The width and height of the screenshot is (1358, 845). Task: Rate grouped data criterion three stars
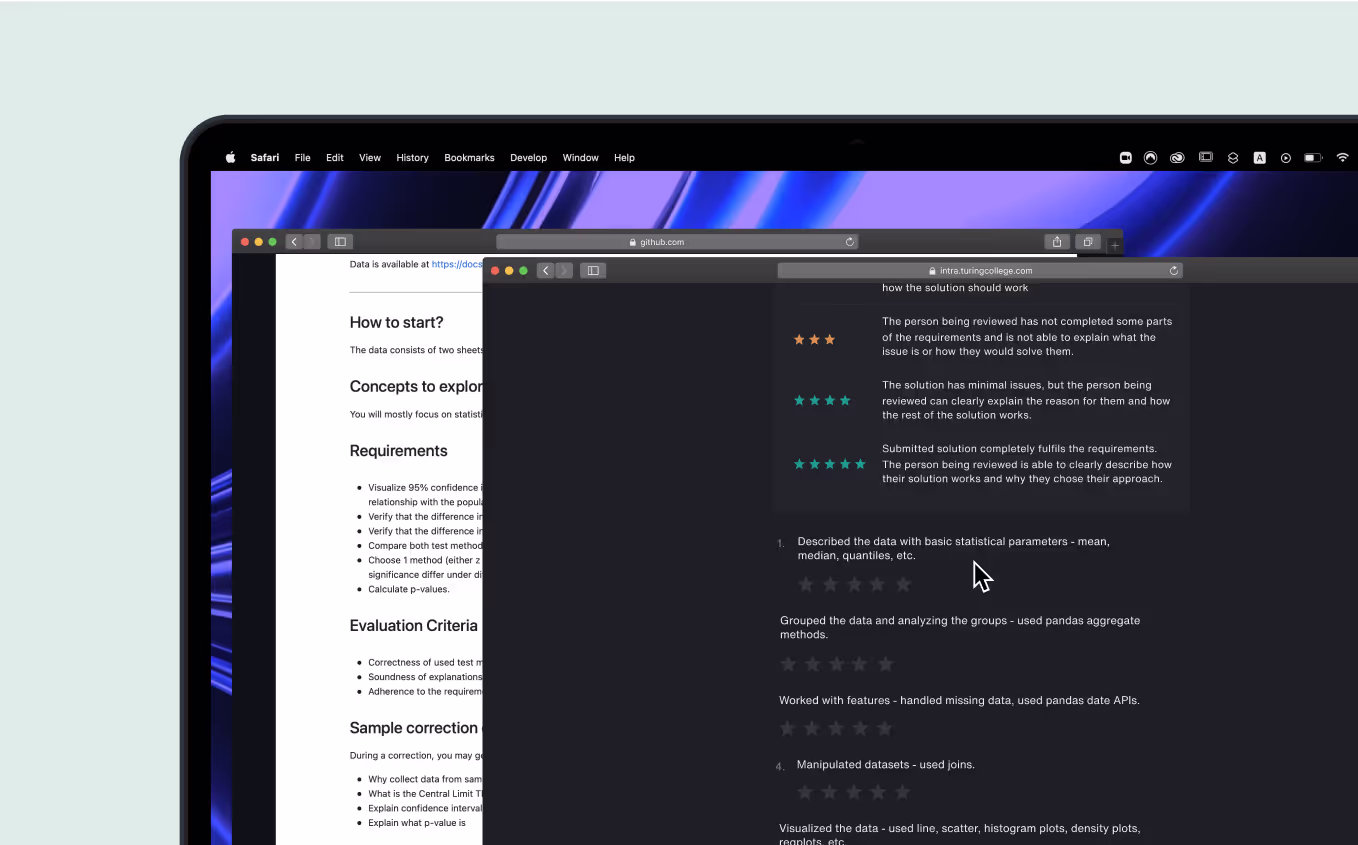pyautogui.click(x=837, y=664)
